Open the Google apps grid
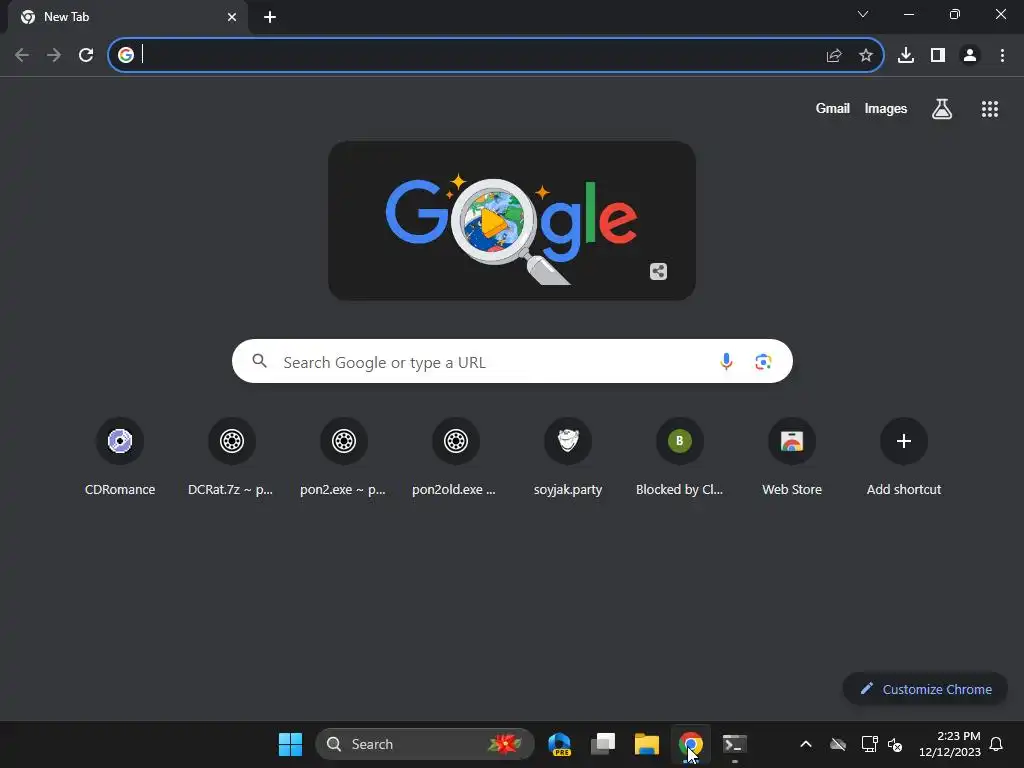The image size is (1024, 768). (x=989, y=109)
